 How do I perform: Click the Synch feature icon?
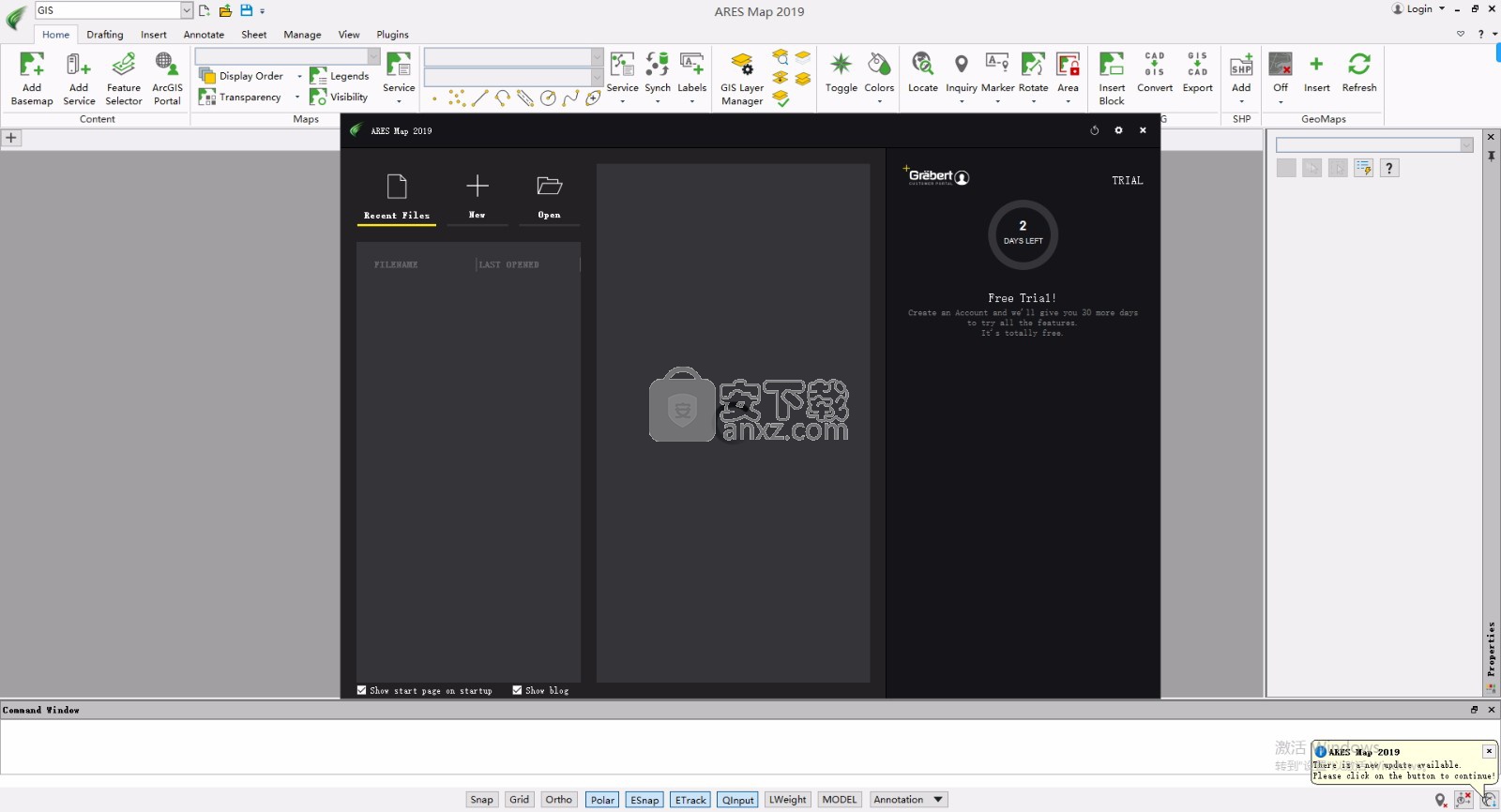[x=658, y=64]
